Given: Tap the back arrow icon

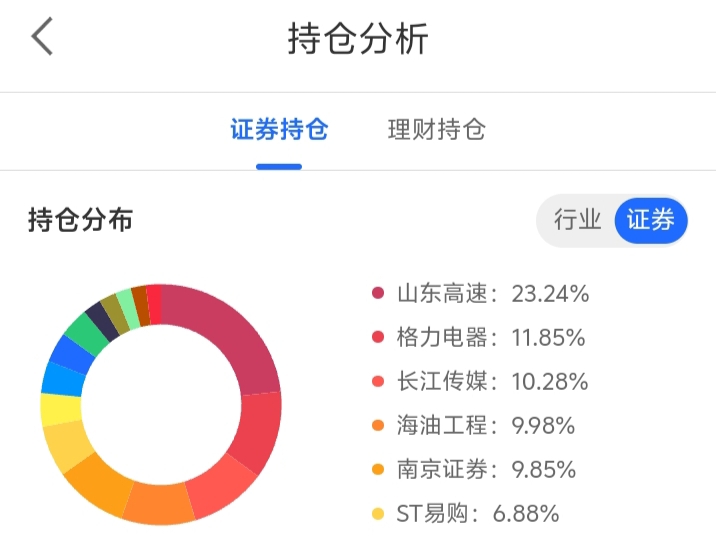Looking at the screenshot, I should pos(42,38).
